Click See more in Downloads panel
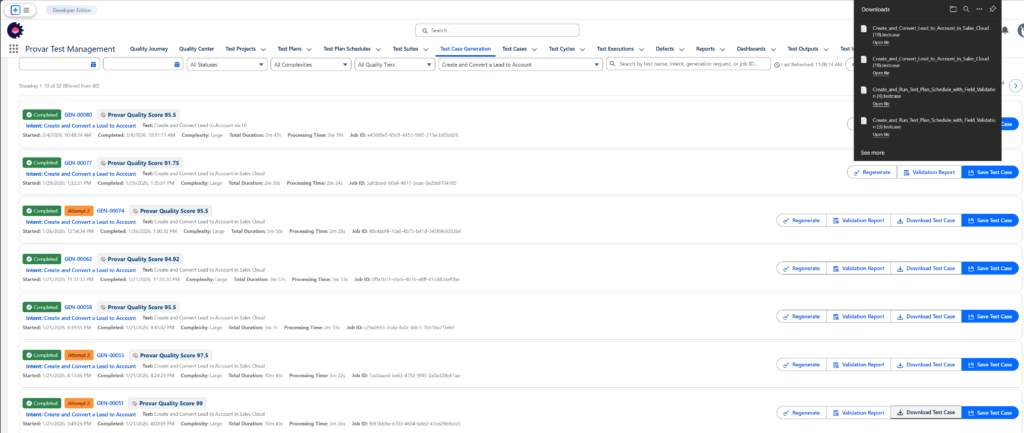Viewport: 1024px width, 433px height. click(x=872, y=153)
